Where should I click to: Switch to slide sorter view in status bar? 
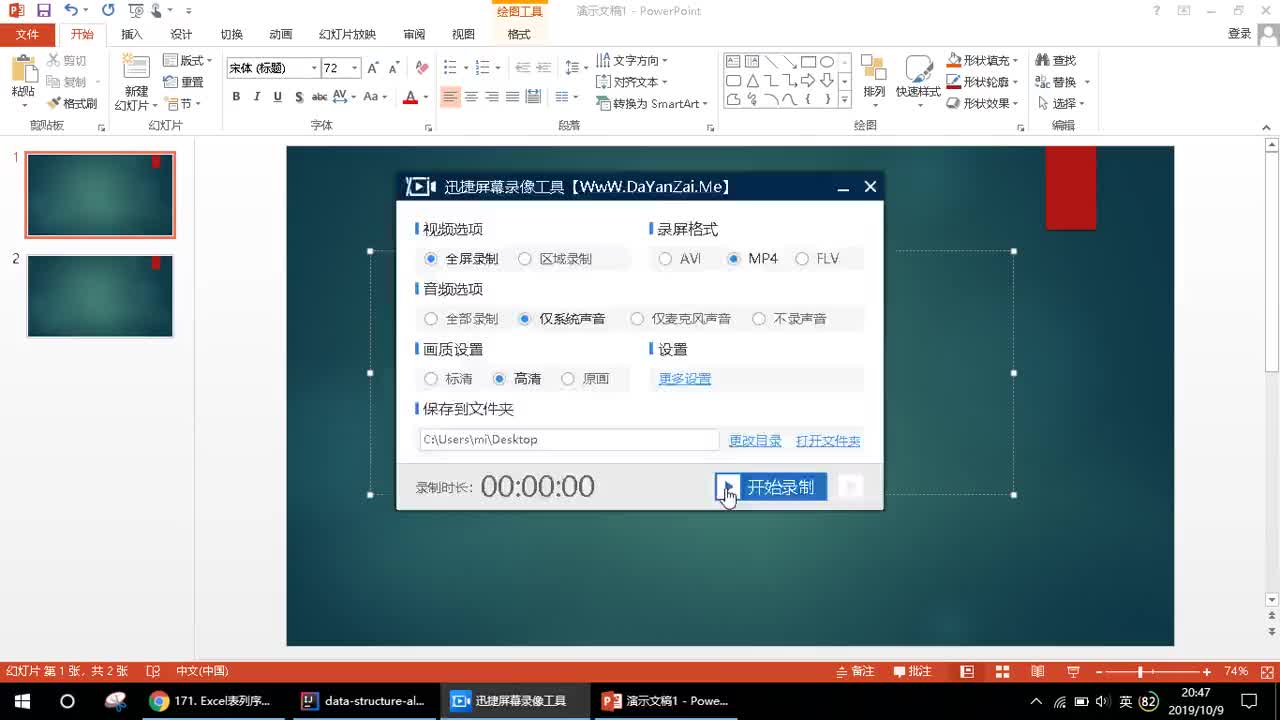1002,672
